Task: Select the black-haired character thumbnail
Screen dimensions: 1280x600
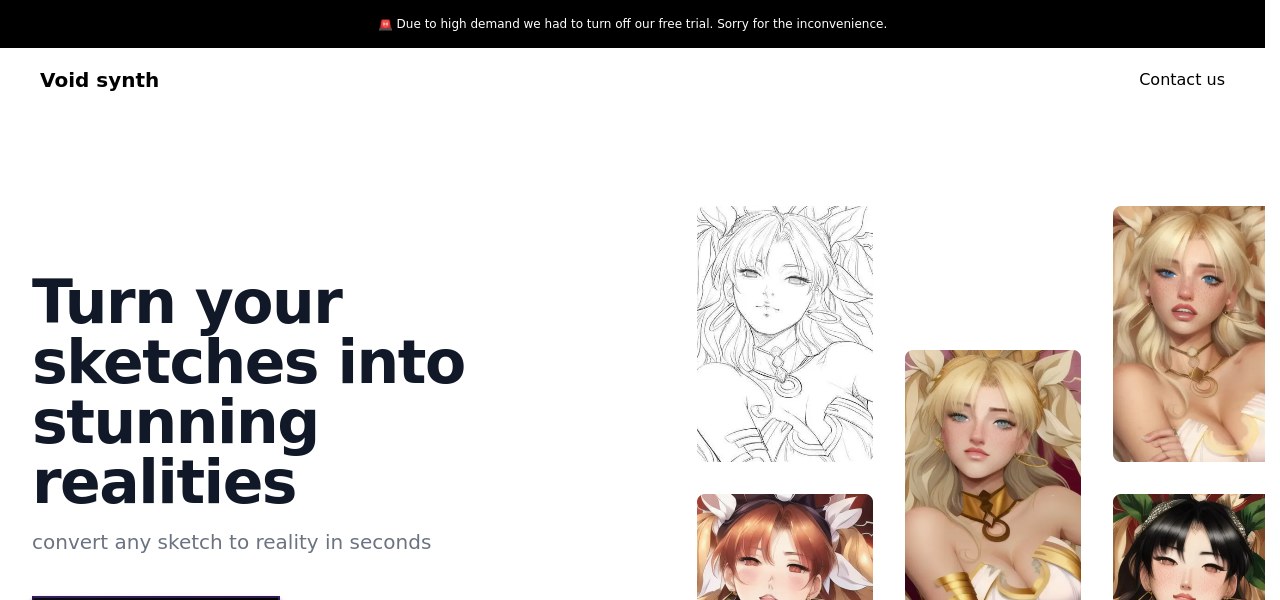Action: 1189,547
